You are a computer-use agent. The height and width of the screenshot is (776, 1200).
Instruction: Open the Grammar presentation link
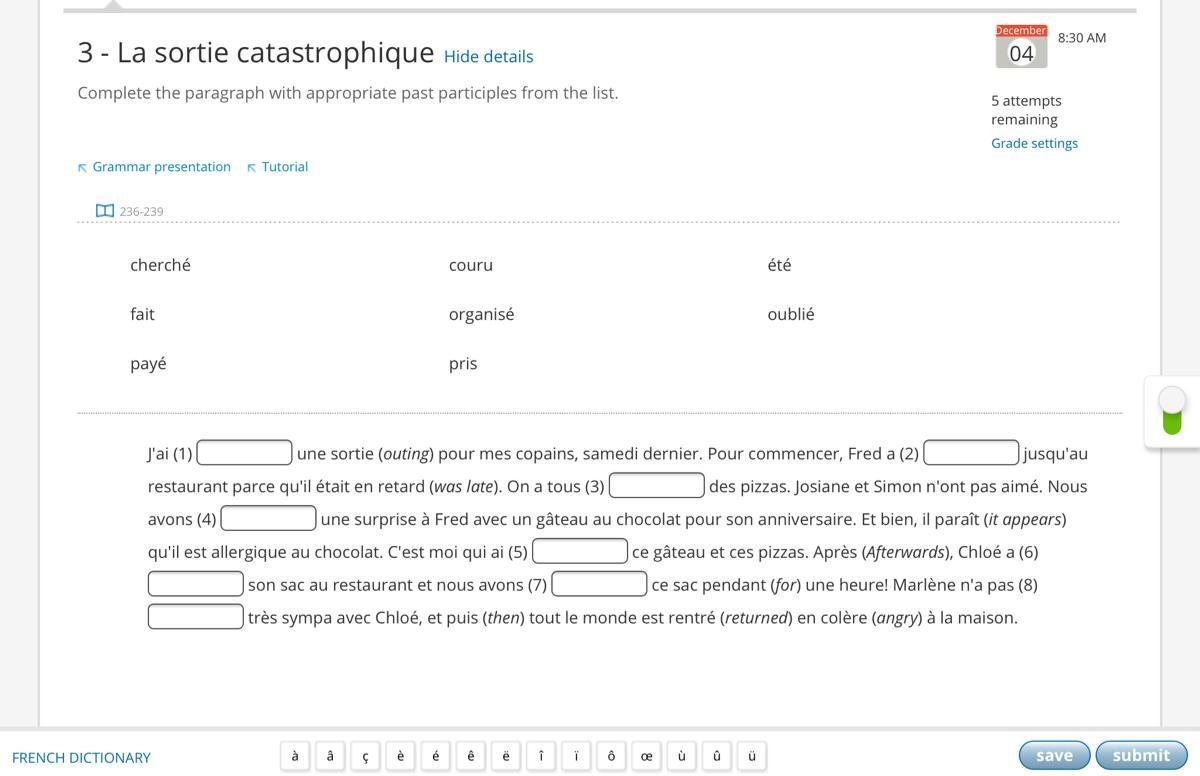[x=161, y=167]
